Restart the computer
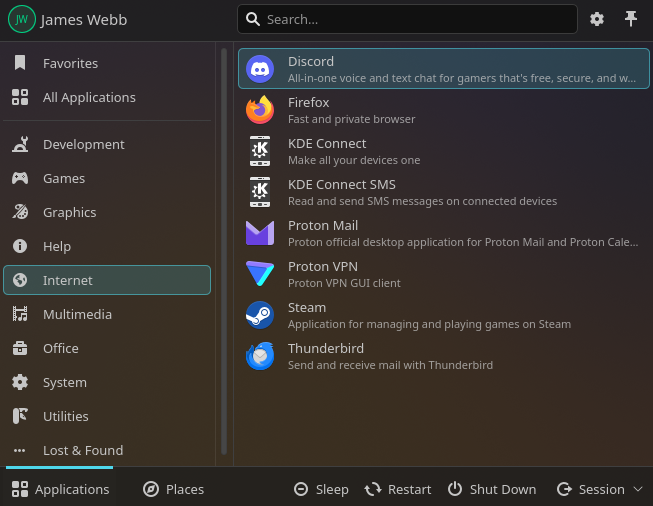 coord(398,489)
